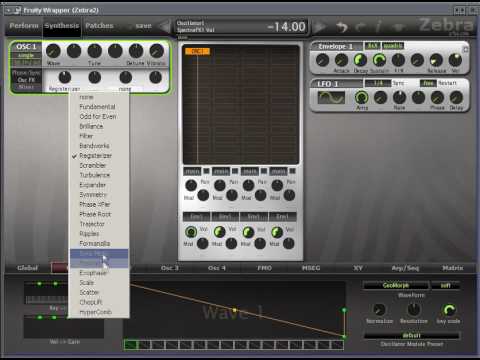Click the LFO 1 Phase knob

437,97
